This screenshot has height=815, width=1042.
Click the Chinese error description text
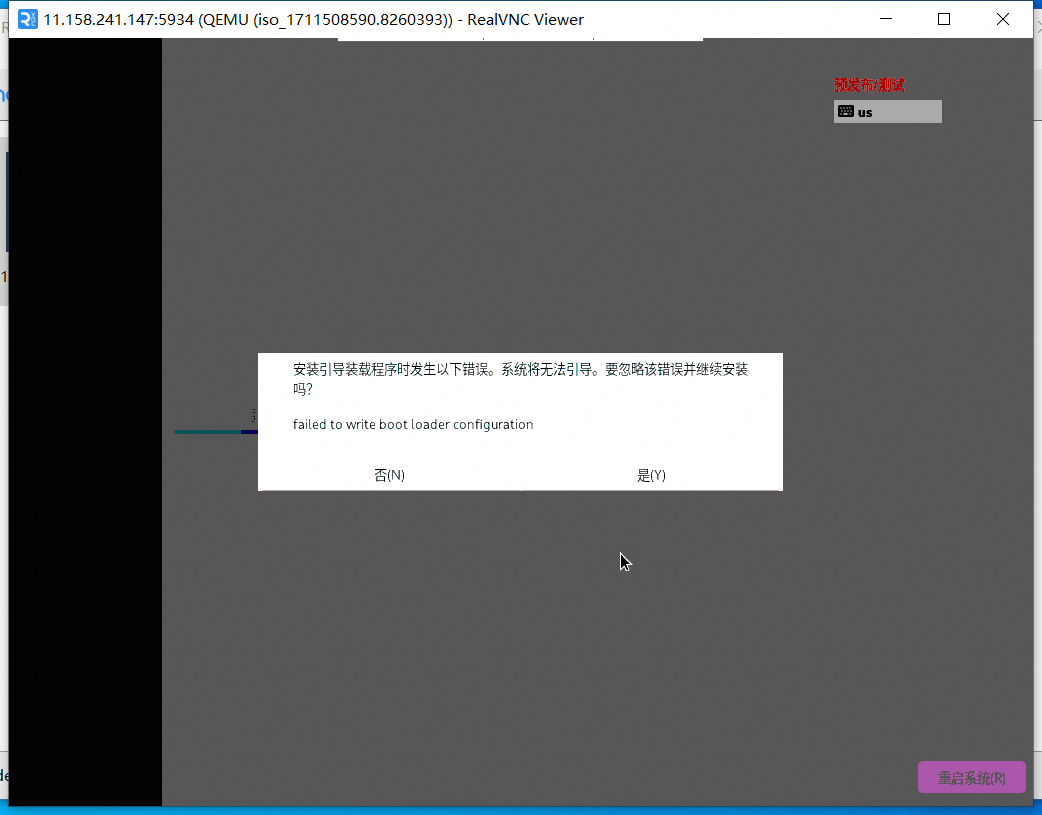pyautogui.click(x=520, y=370)
